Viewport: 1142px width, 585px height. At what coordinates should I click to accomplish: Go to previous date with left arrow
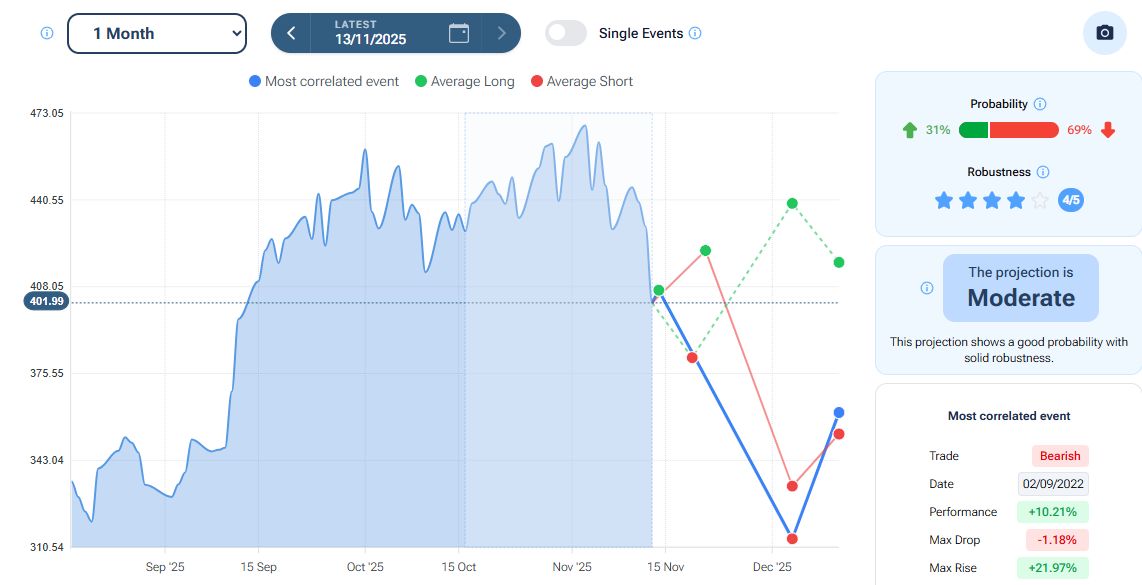pos(291,33)
